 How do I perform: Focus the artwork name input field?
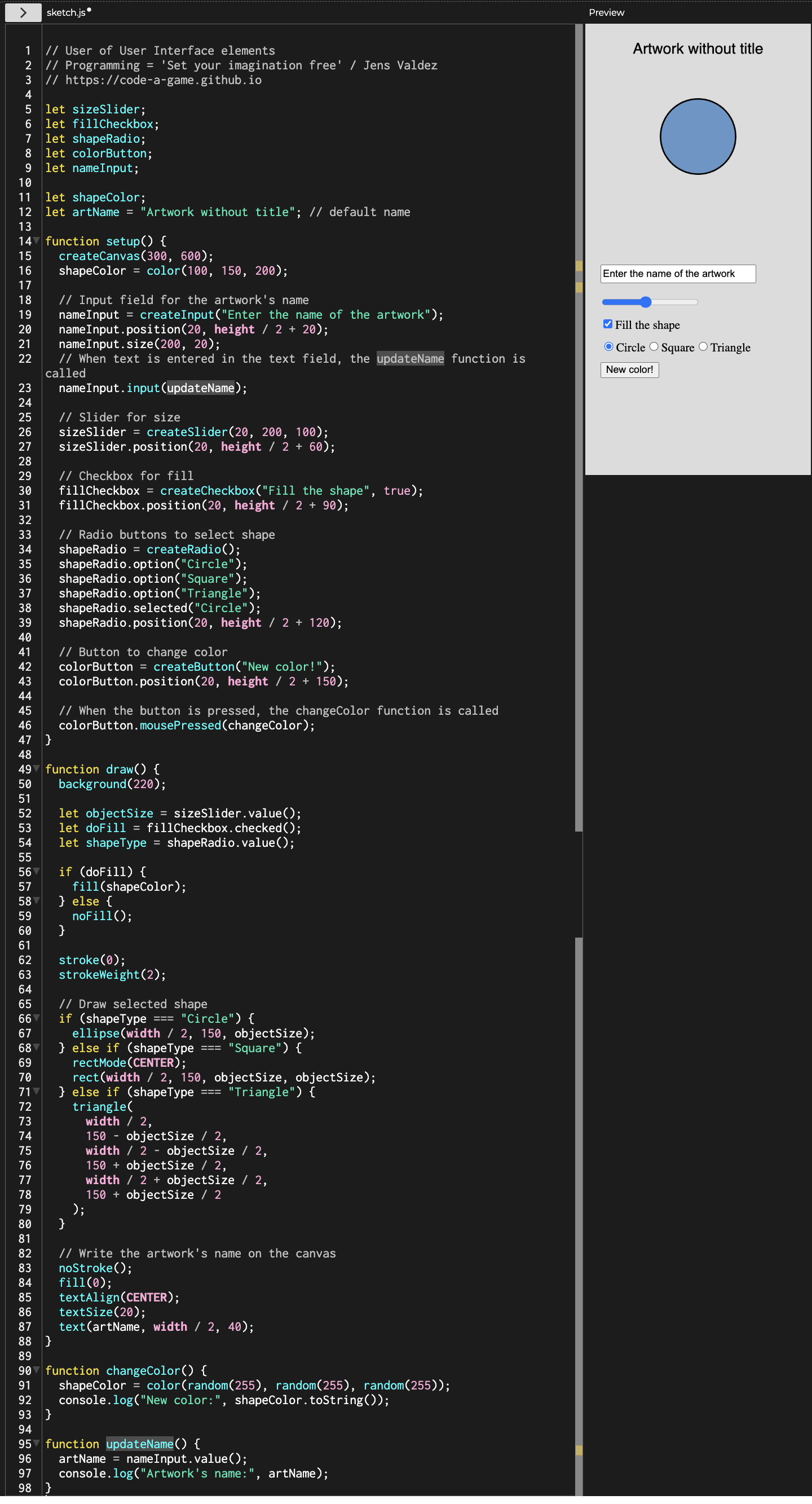click(x=678, y=274)
